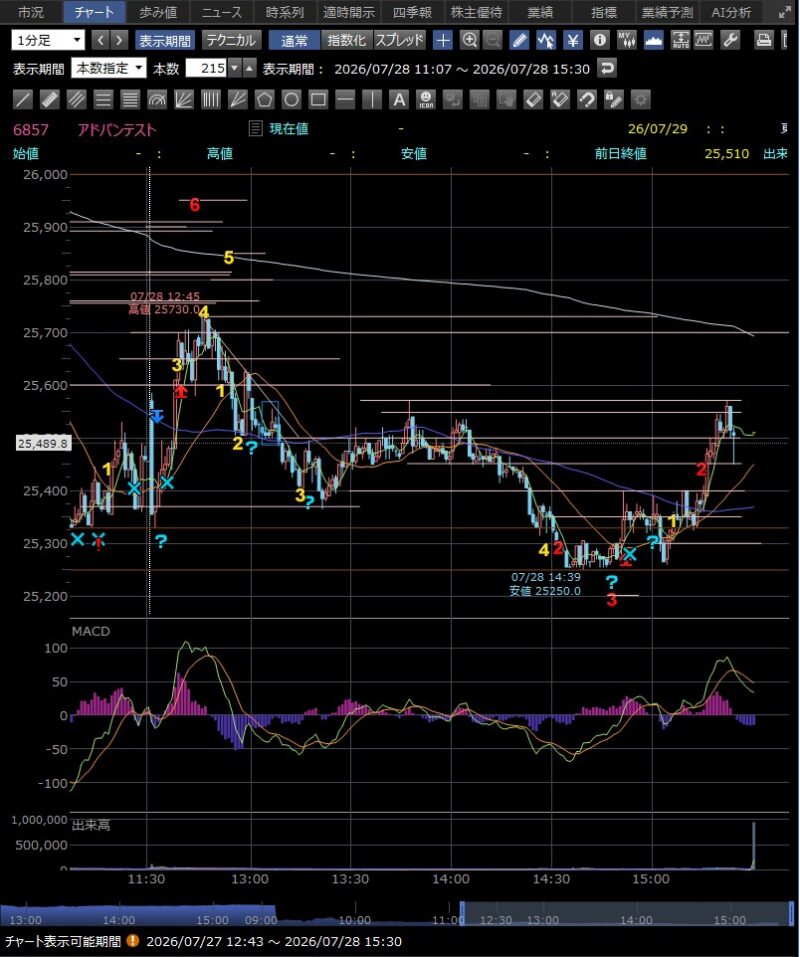This screenshot has height=957, width=800.
Task: Click the AUTO scale icon
Action: [680, 41]
